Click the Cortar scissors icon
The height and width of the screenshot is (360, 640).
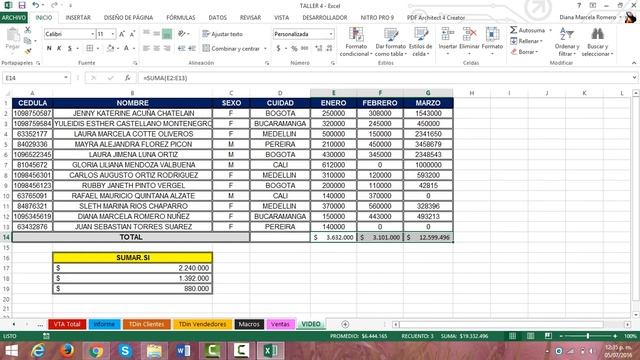[x=28, y=30]
